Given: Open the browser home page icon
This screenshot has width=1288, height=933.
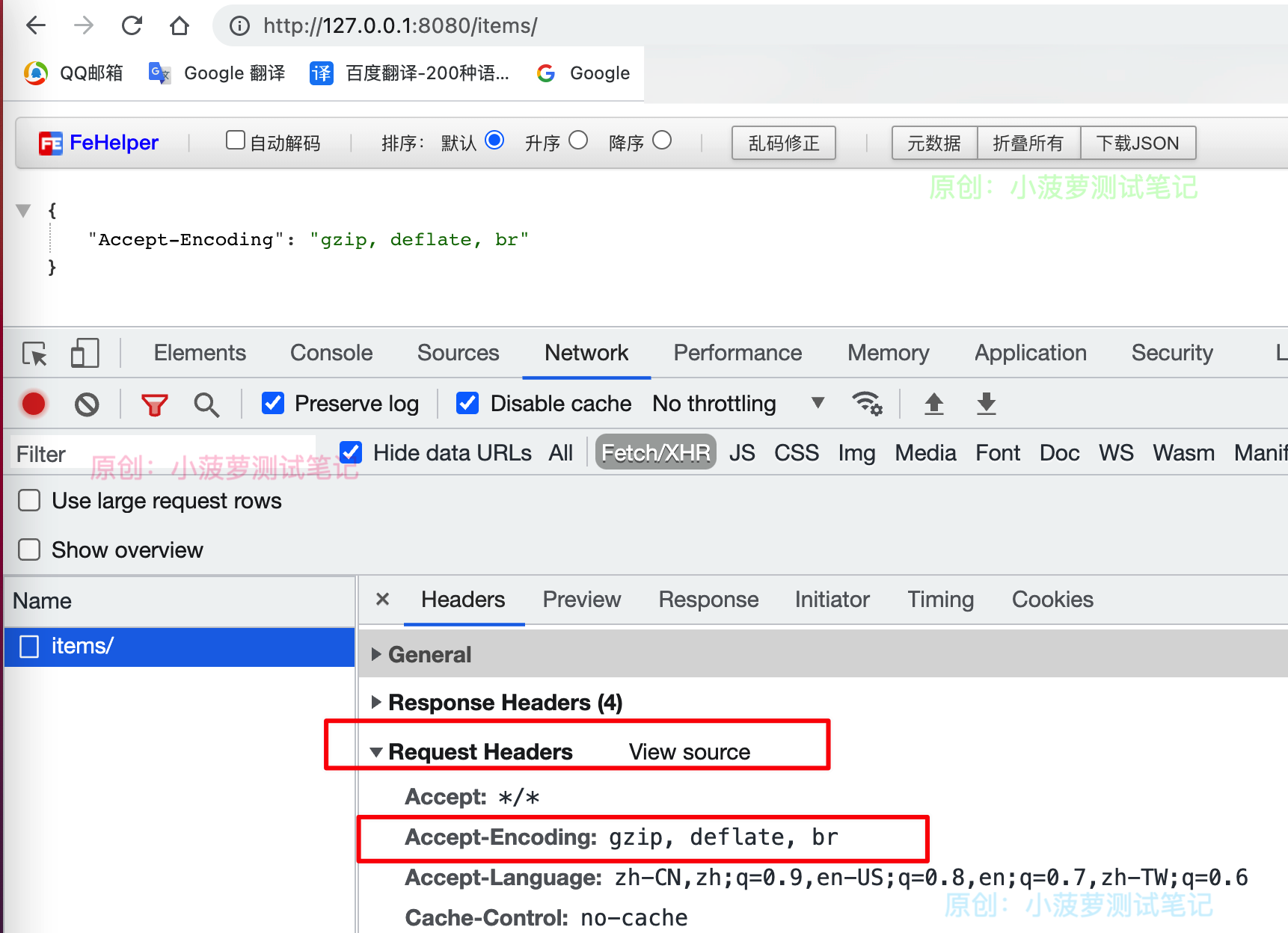Looking at the screenshot, I should (180, 25).
